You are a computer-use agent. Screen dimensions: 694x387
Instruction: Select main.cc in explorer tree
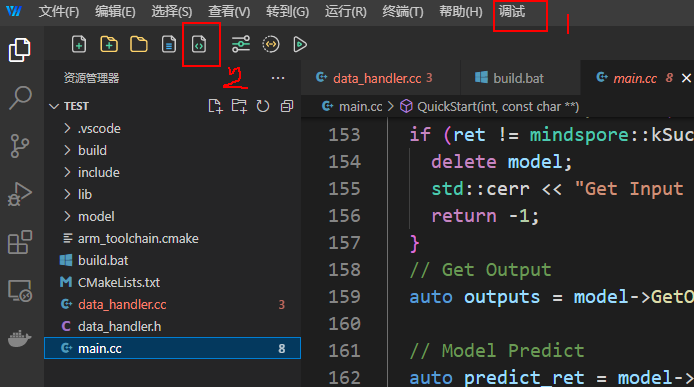pyautogui.click(x=173, y=348)
